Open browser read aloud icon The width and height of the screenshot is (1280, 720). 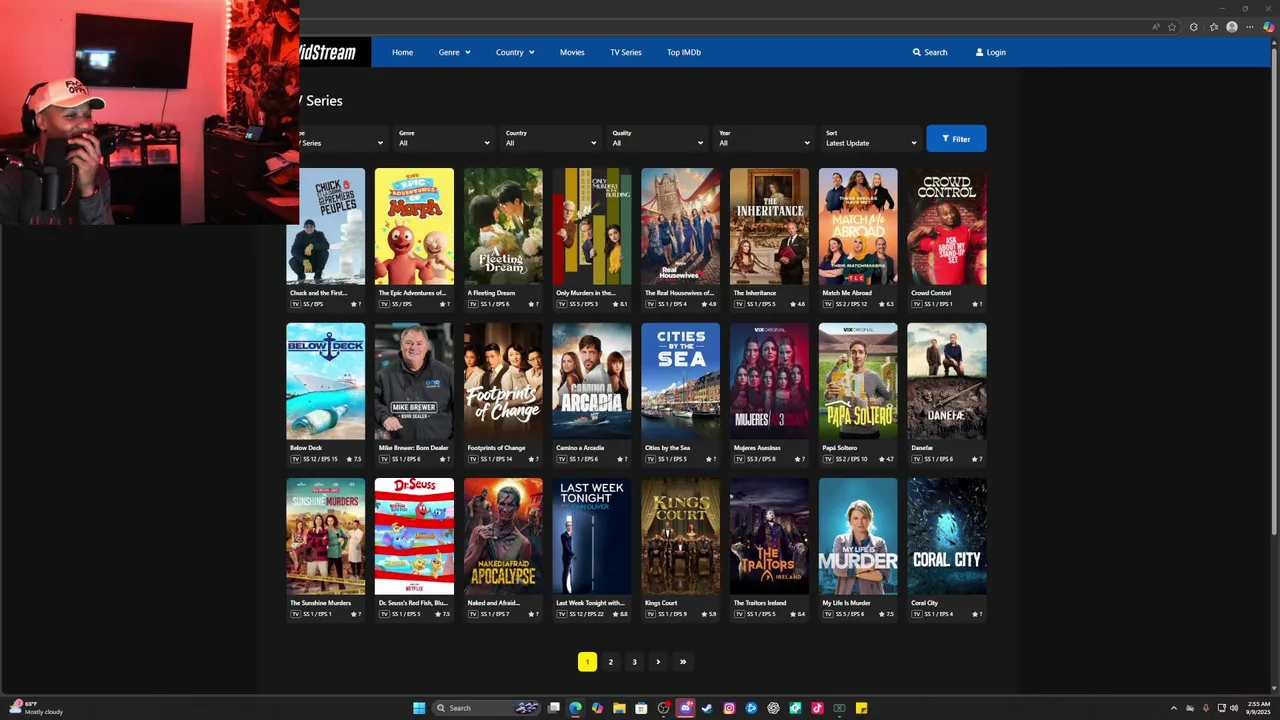tap(1156, 27)
